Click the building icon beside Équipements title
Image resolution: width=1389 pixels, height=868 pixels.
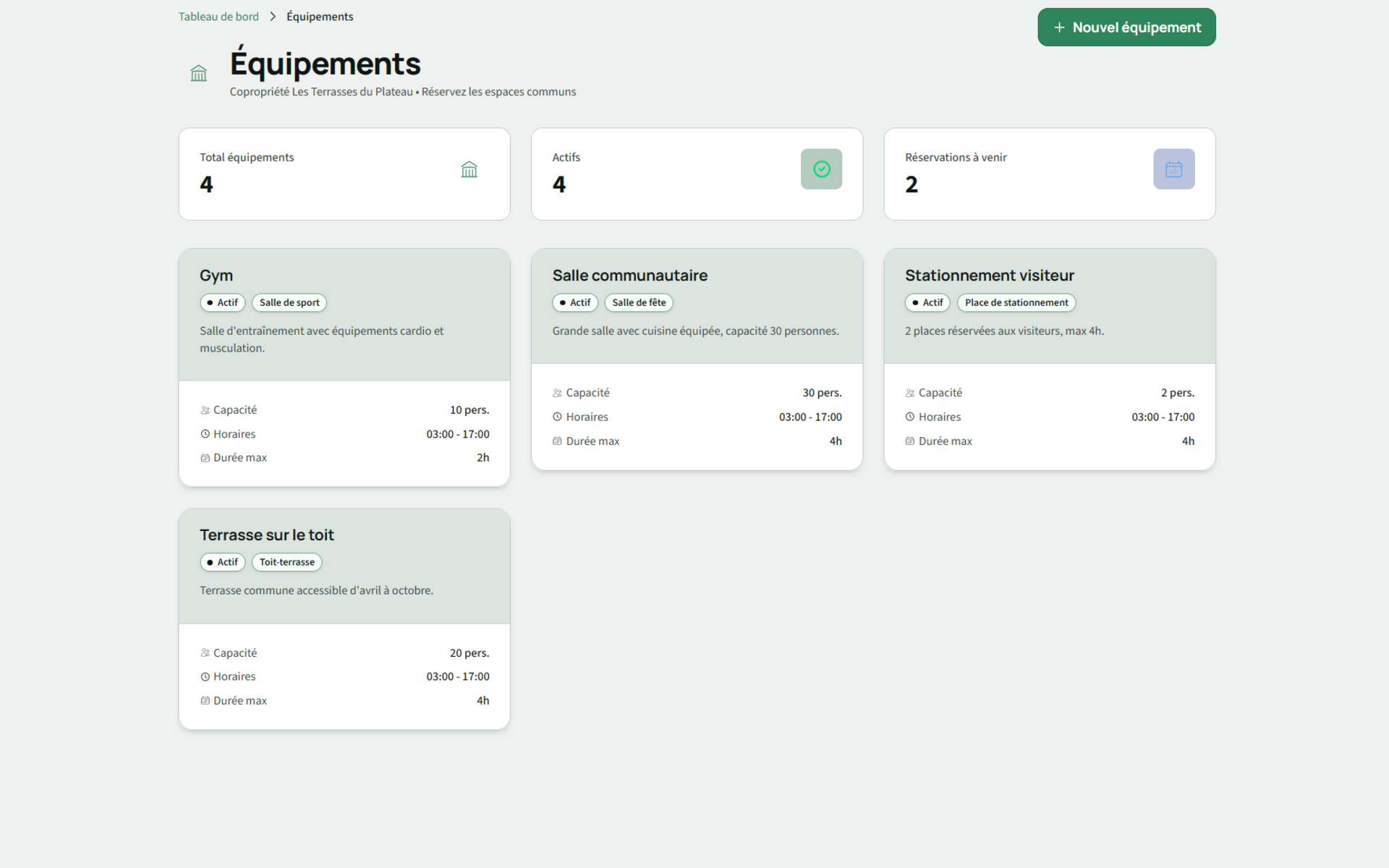click(198, 73)
